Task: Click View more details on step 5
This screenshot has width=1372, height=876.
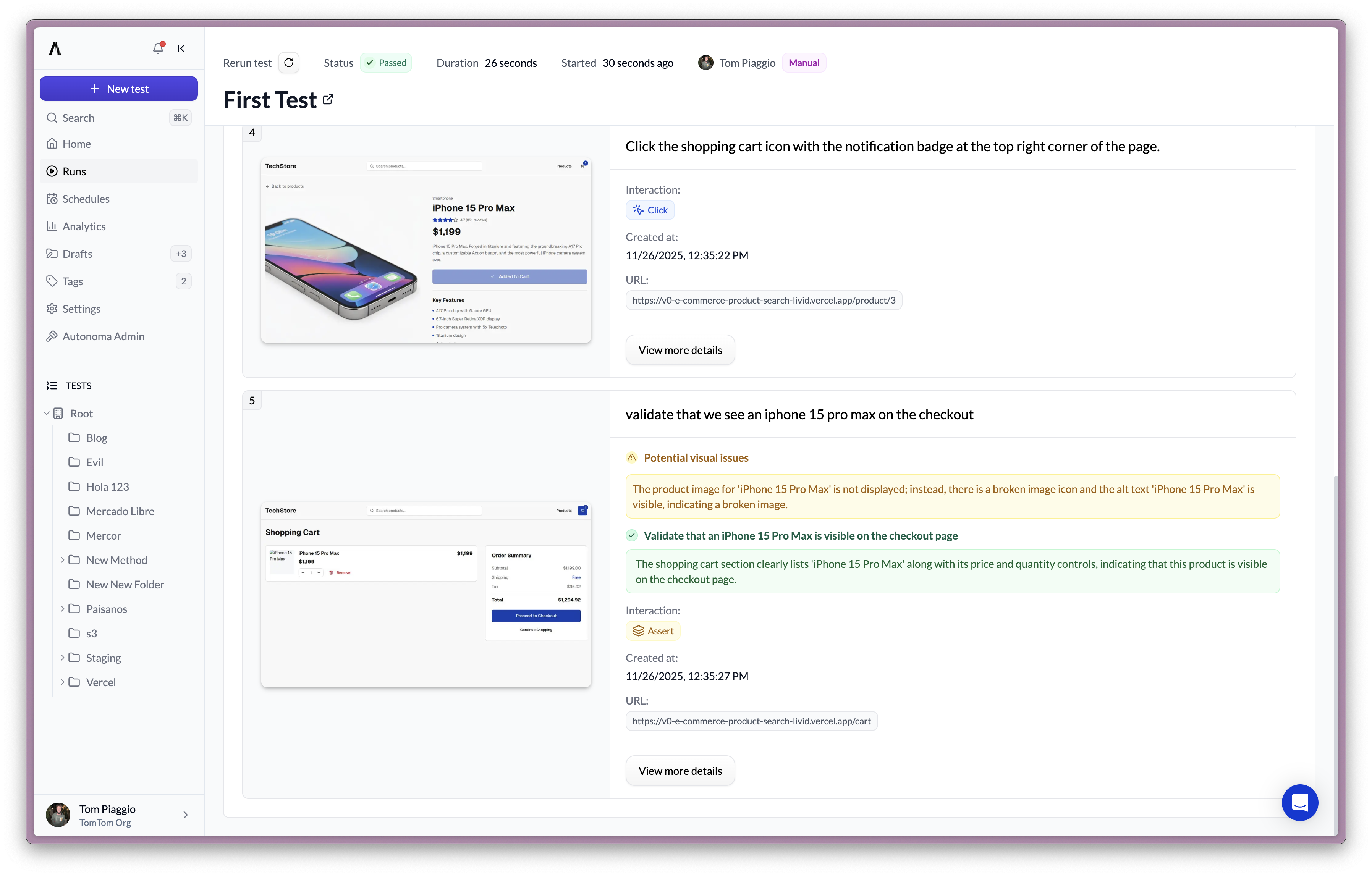Action: [x=680, y=771]
